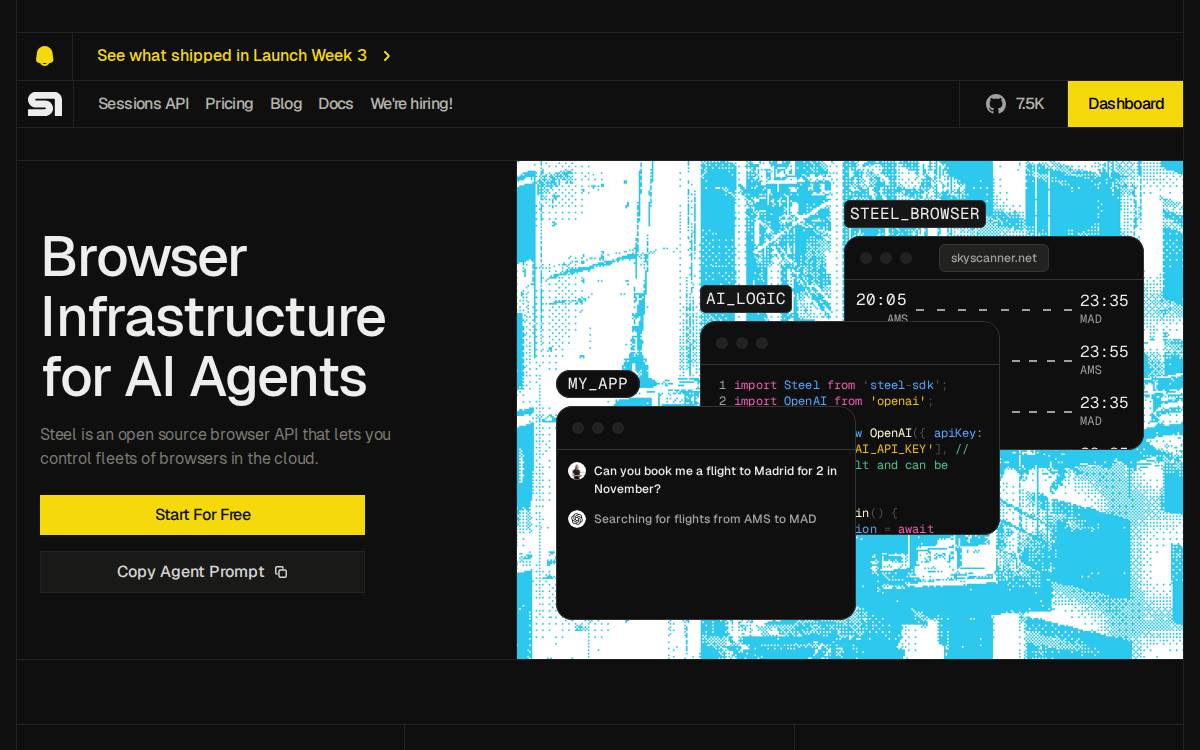The image size is (1200, 750).
Task: Click the MY_APP label tag
Action: 598,384
